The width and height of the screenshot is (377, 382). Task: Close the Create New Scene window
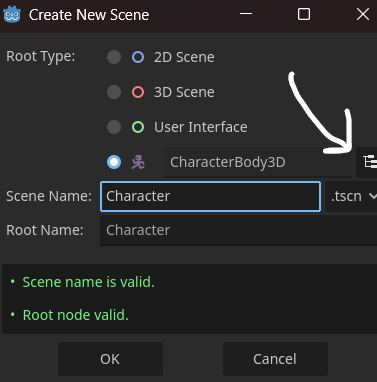click(363, 14)
